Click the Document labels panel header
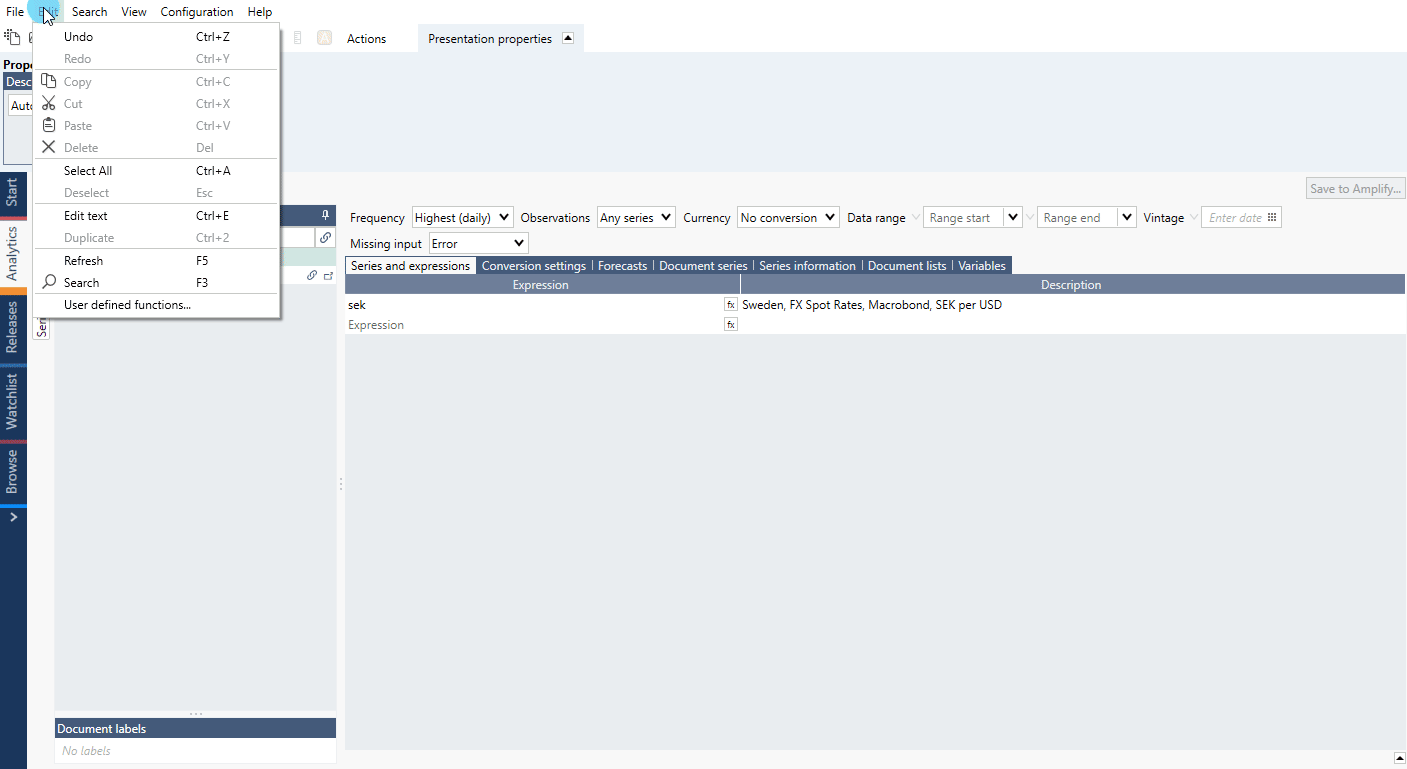The height and width of the screenshot is (769, 1407). coord(195,729)
